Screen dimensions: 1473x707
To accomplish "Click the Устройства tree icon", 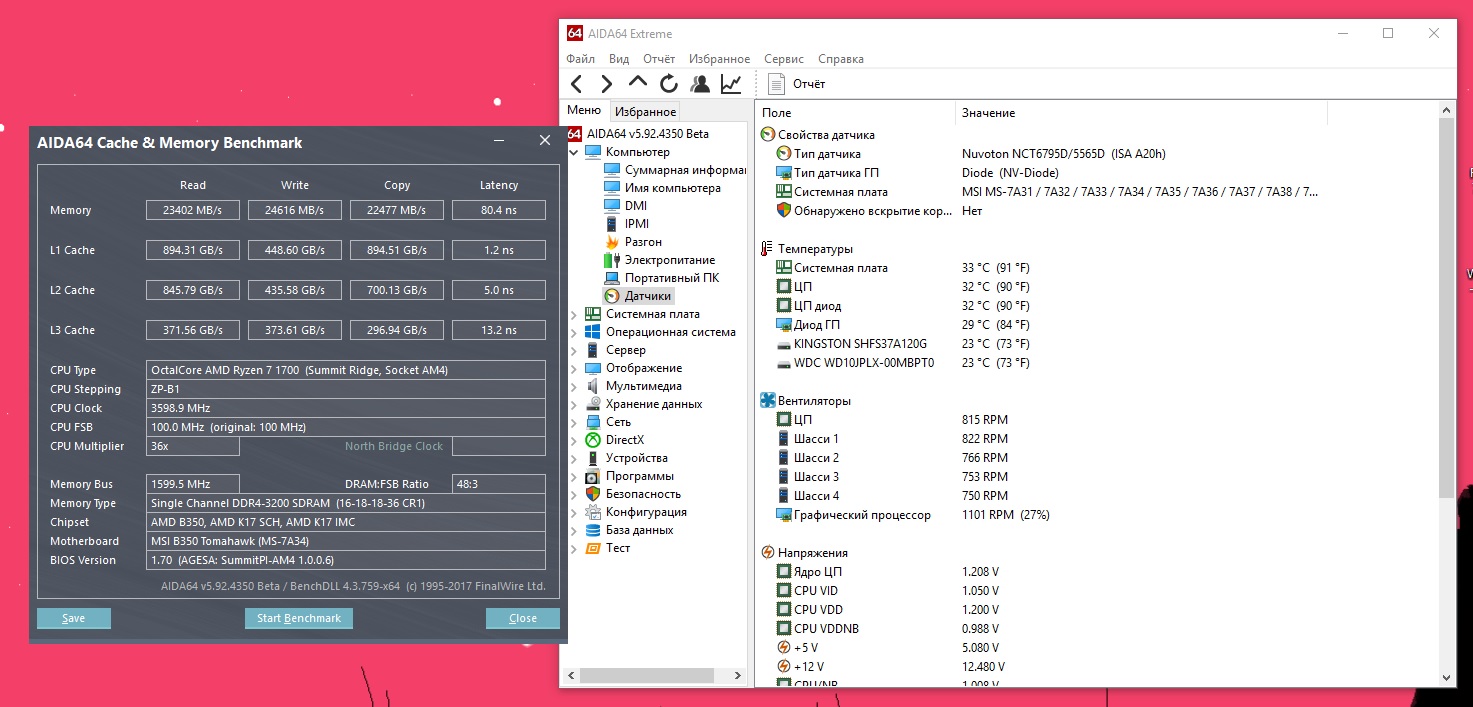I will [x=593, y=458].
